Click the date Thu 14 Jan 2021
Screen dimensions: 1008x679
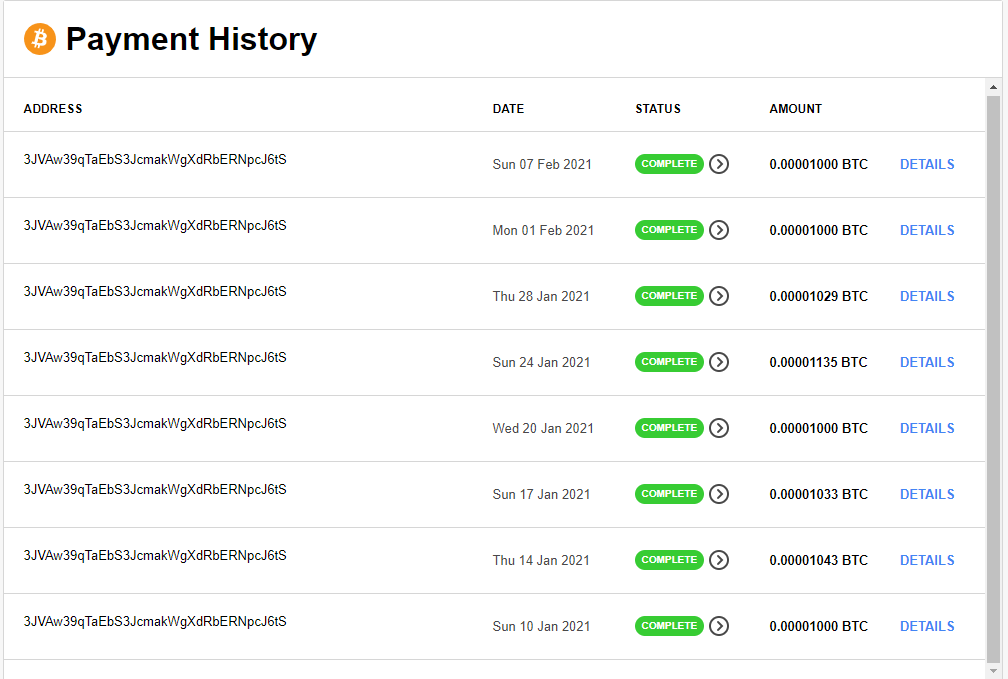tap(541, 561)
